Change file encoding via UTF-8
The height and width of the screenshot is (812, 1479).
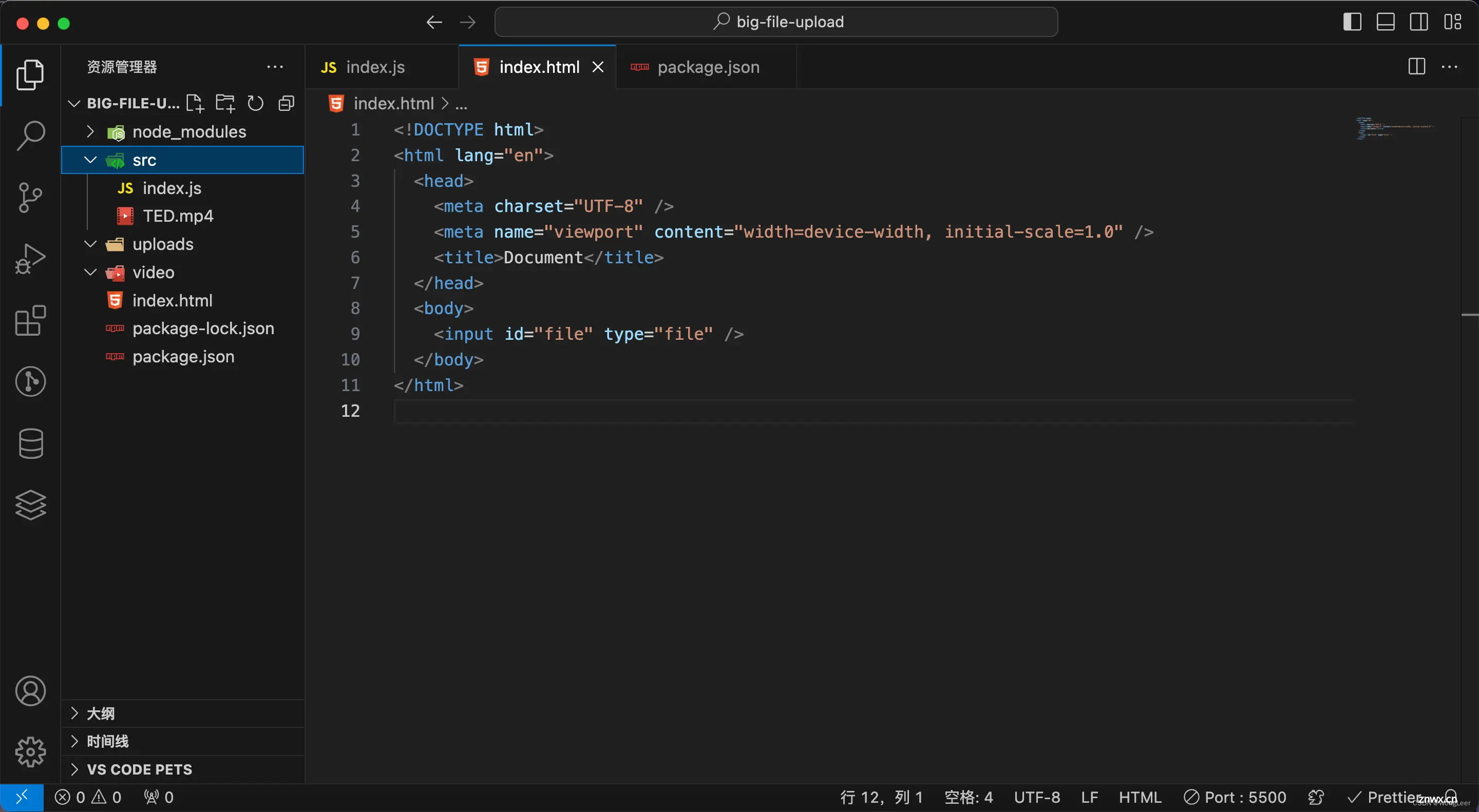pos(1037,797)
